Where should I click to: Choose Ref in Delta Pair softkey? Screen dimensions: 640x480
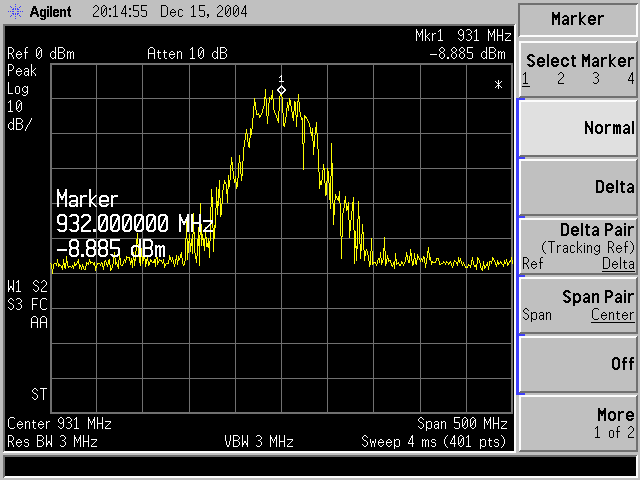[533, 264]
